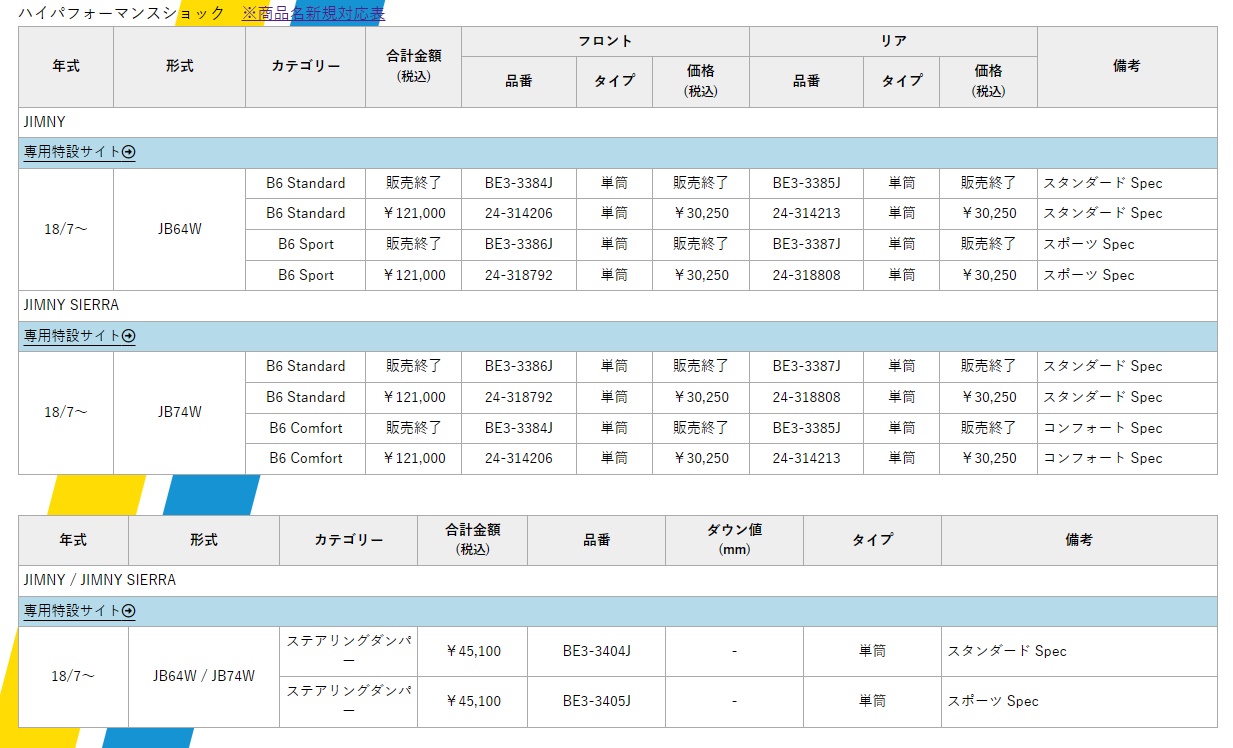1233x748 pixels.
Task: Click the B6 Comfort category beside 24-314206
Action: [x=306, y=458]
